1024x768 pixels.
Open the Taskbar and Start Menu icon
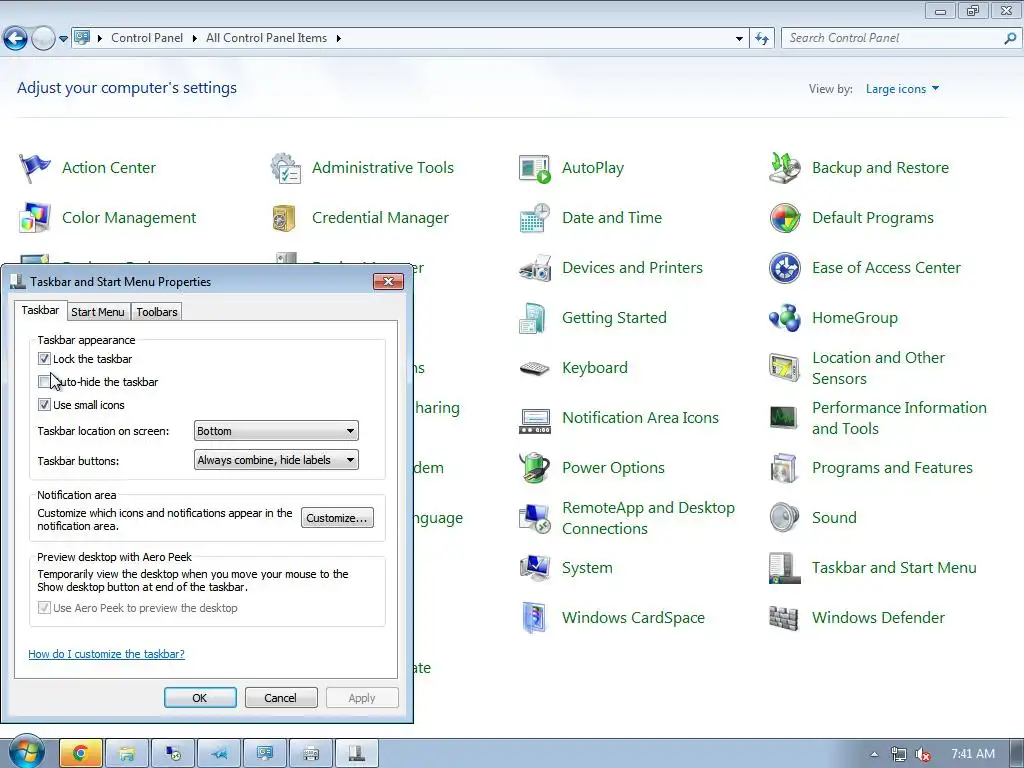[x=784, y=568]
